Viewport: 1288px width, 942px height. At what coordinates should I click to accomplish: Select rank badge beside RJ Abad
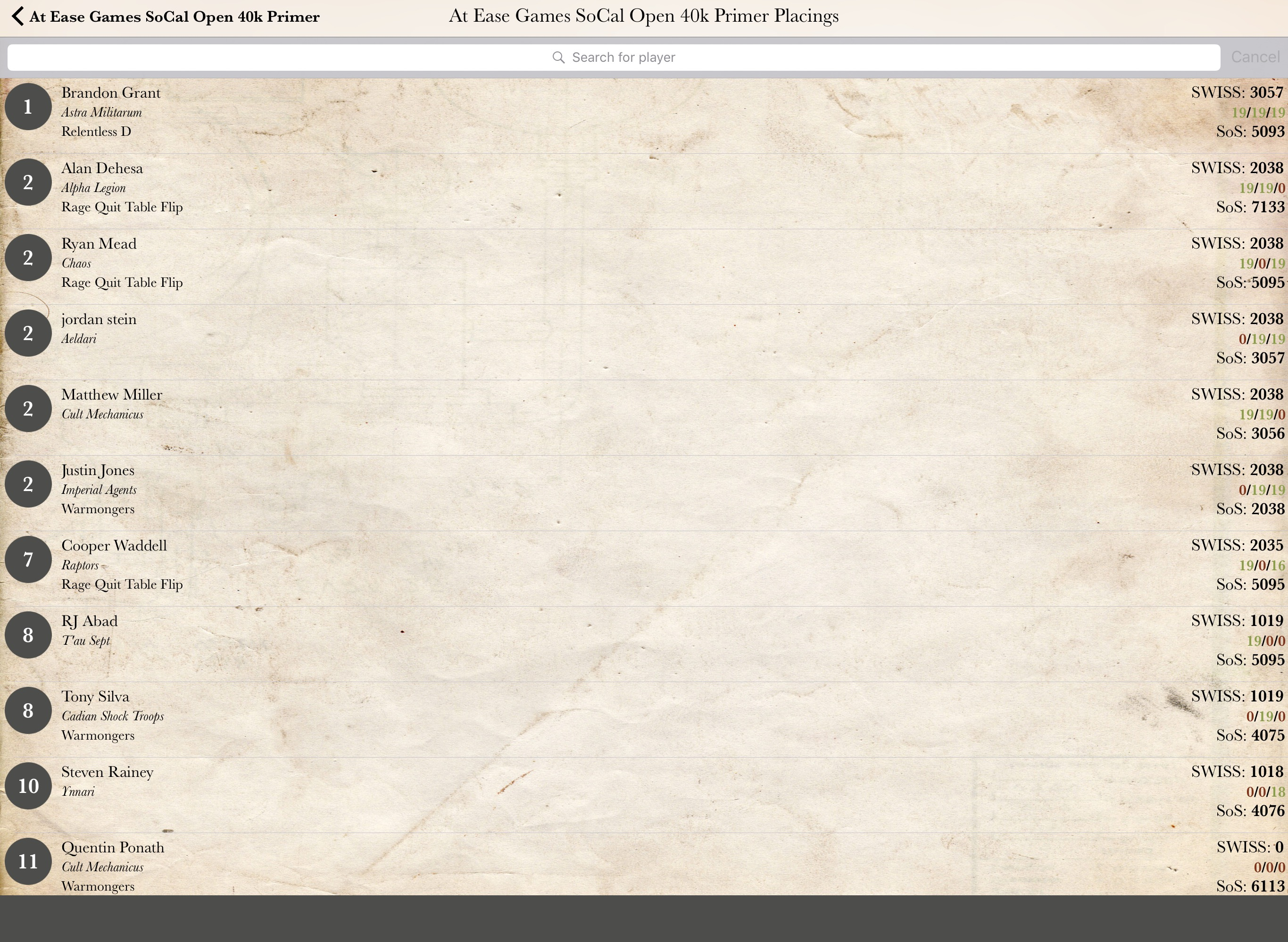[x=28, y=634]
